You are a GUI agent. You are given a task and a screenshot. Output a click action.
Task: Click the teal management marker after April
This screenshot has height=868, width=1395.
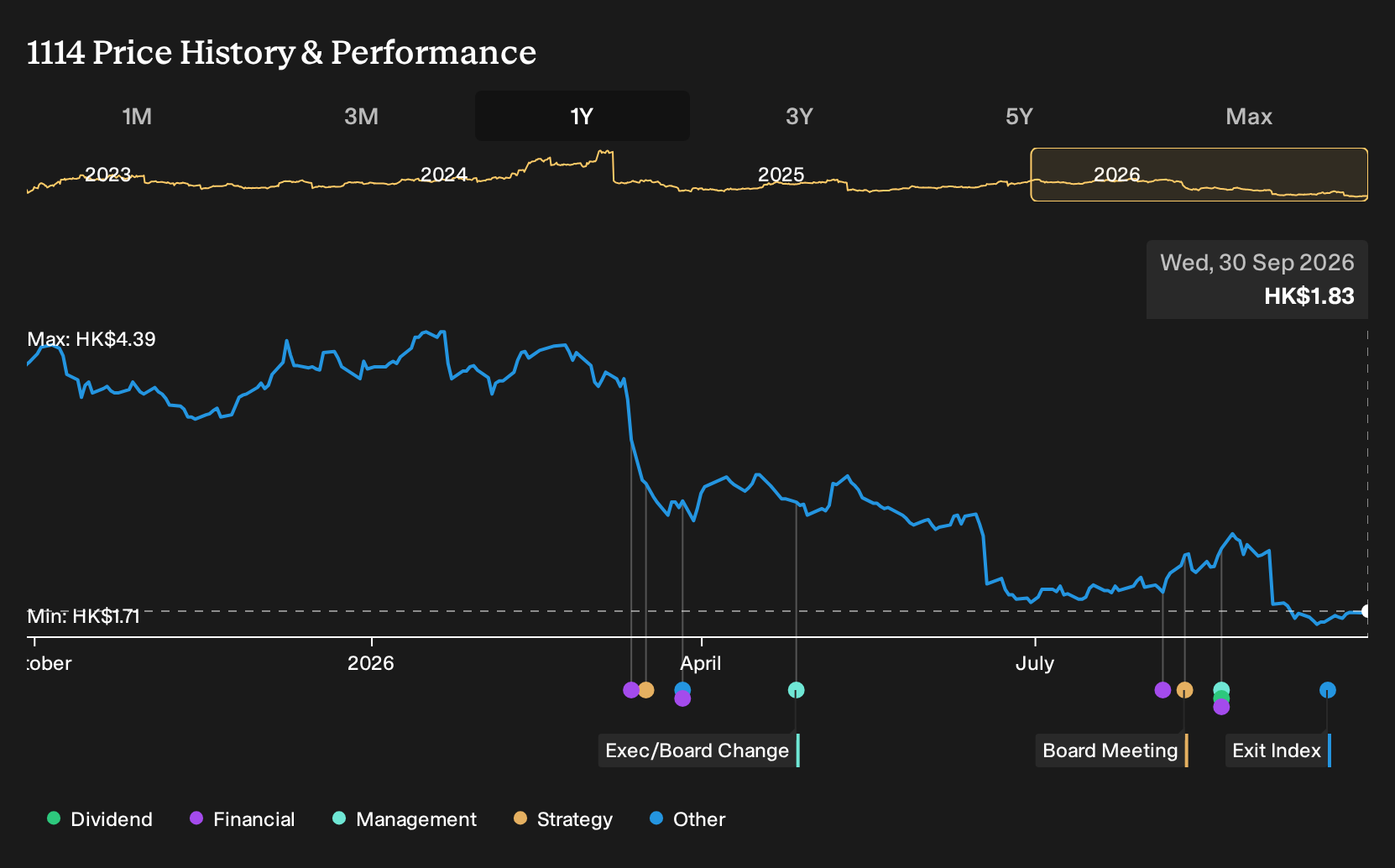(x=796, y=690)
